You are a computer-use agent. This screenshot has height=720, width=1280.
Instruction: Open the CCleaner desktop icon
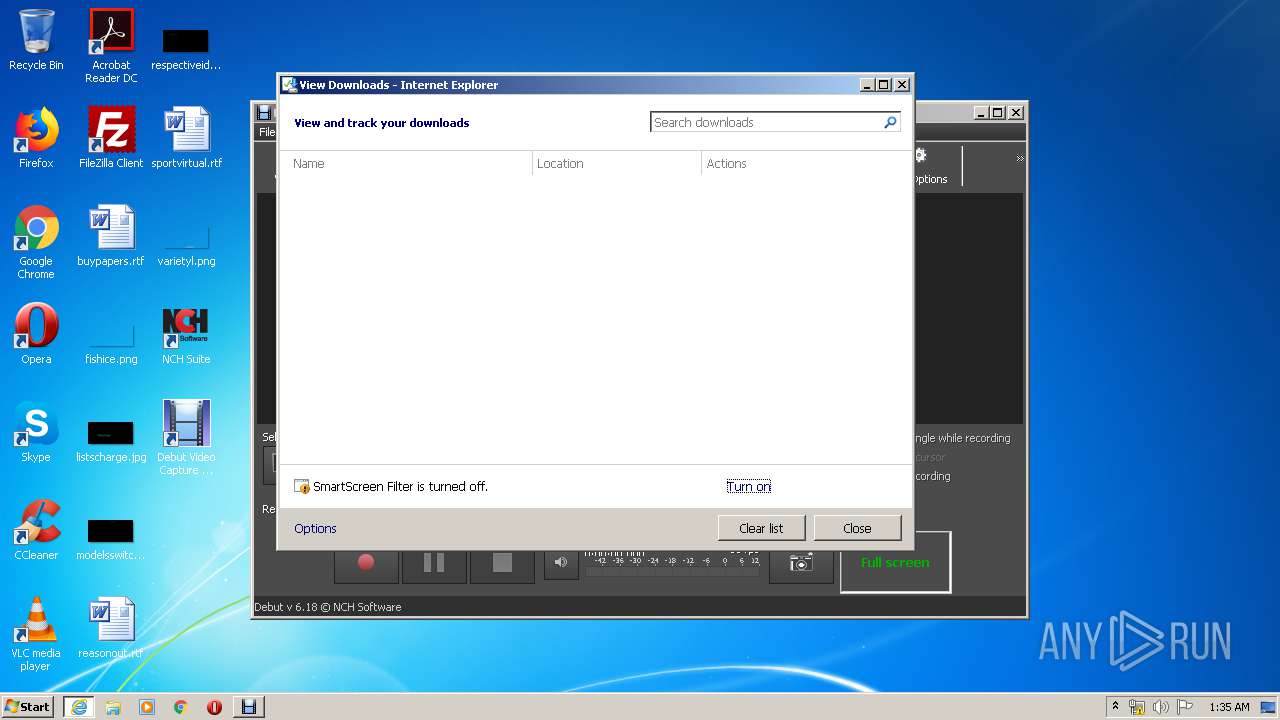[x=36, y=530]
